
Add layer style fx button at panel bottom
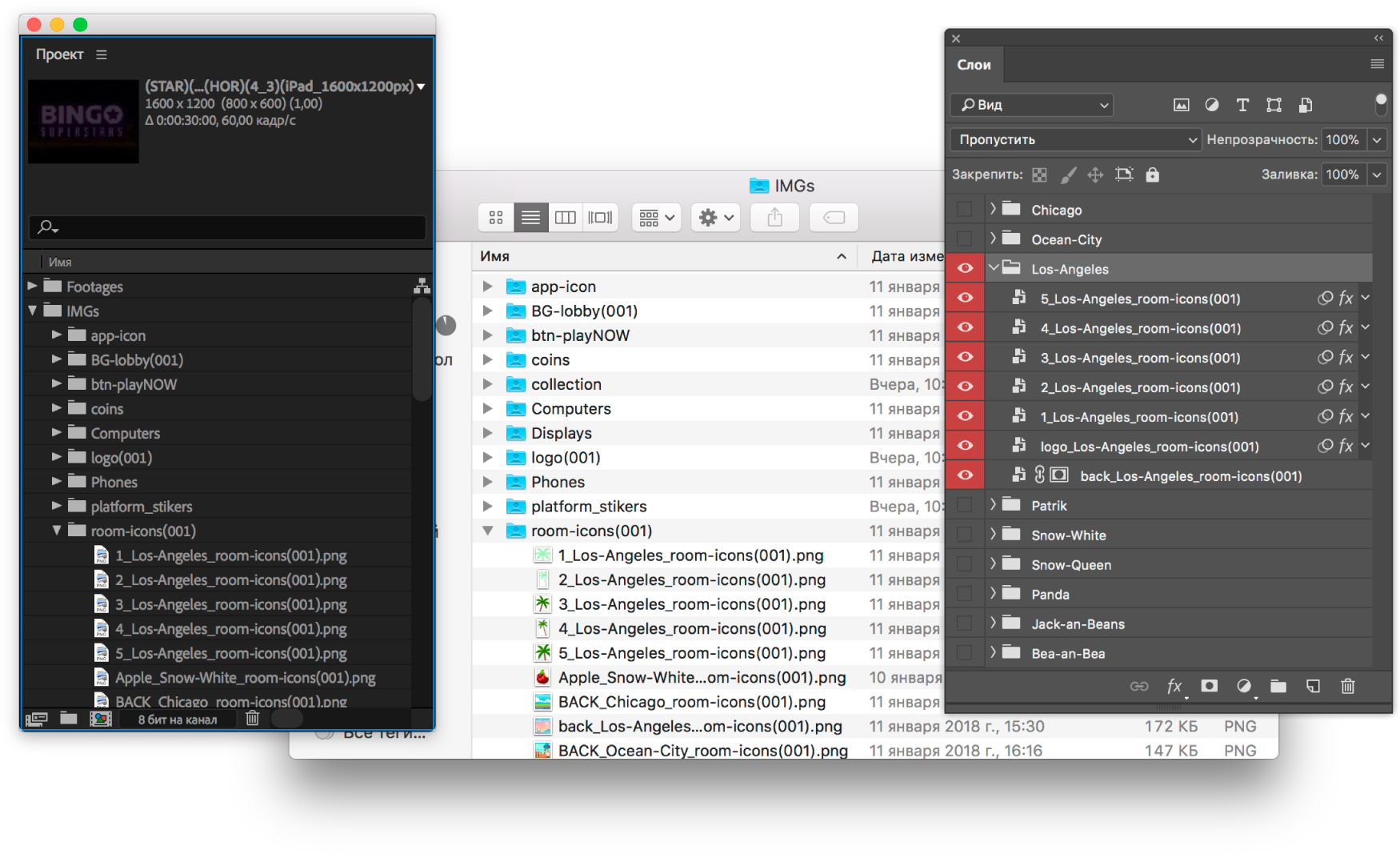(x=1174, y=686)
